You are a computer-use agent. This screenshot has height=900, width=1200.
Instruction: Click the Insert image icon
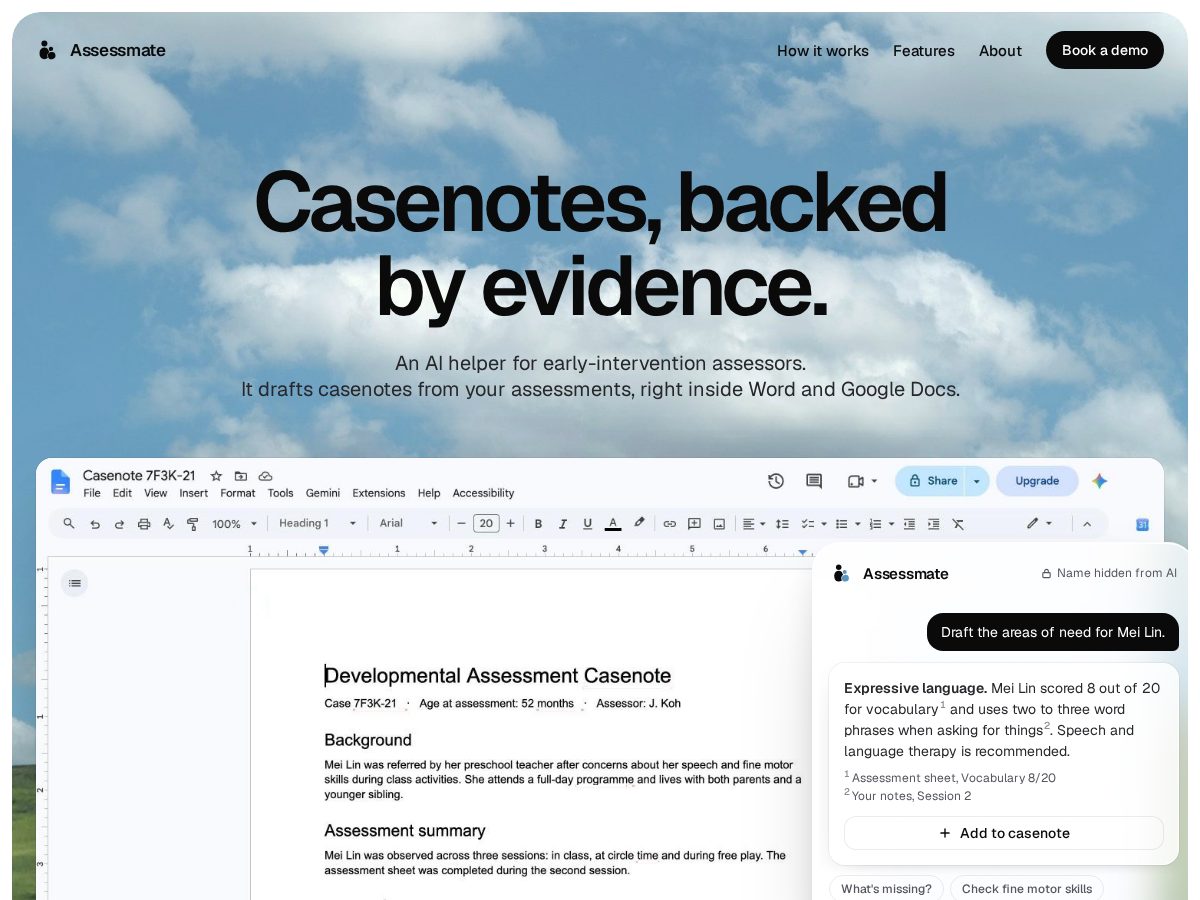(719, 523)
